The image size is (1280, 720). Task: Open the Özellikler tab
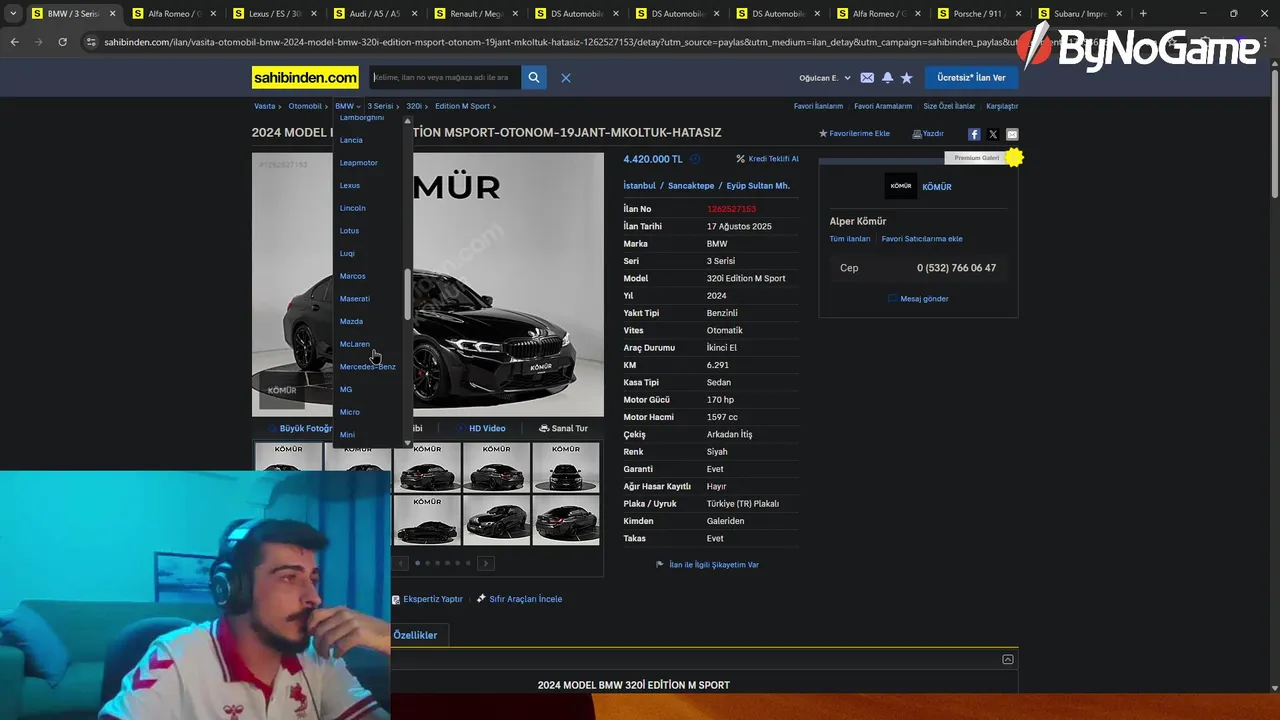415,635
